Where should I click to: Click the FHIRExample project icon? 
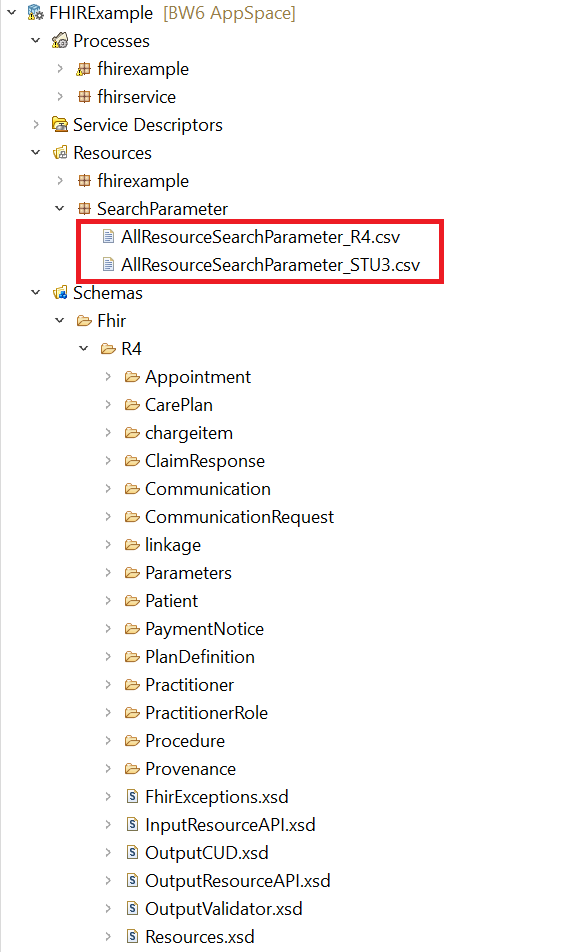(36, 13)
